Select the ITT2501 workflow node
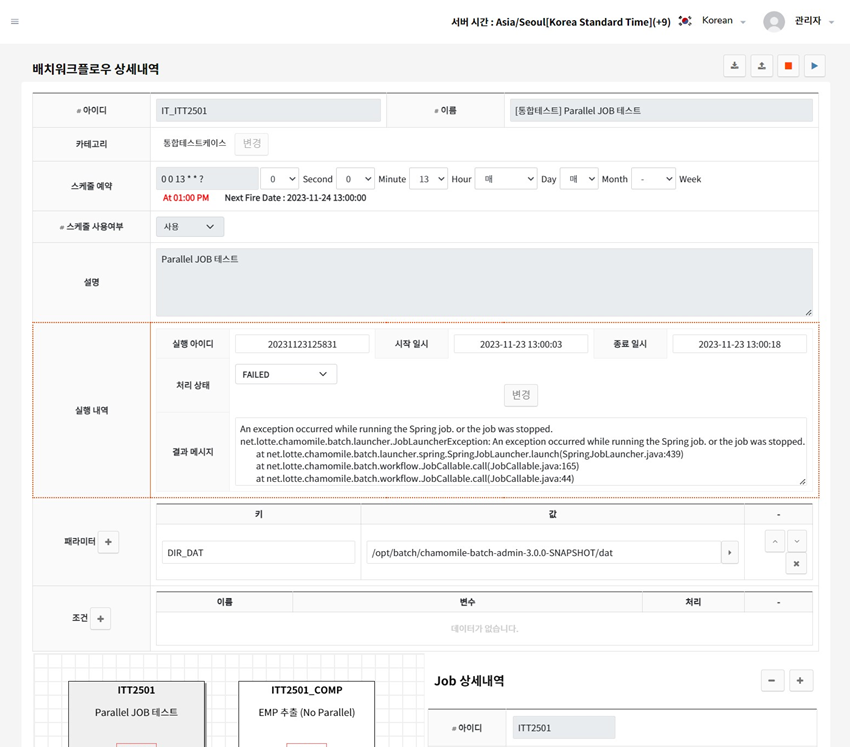This screenshot has height=747, width=850. 137,713
